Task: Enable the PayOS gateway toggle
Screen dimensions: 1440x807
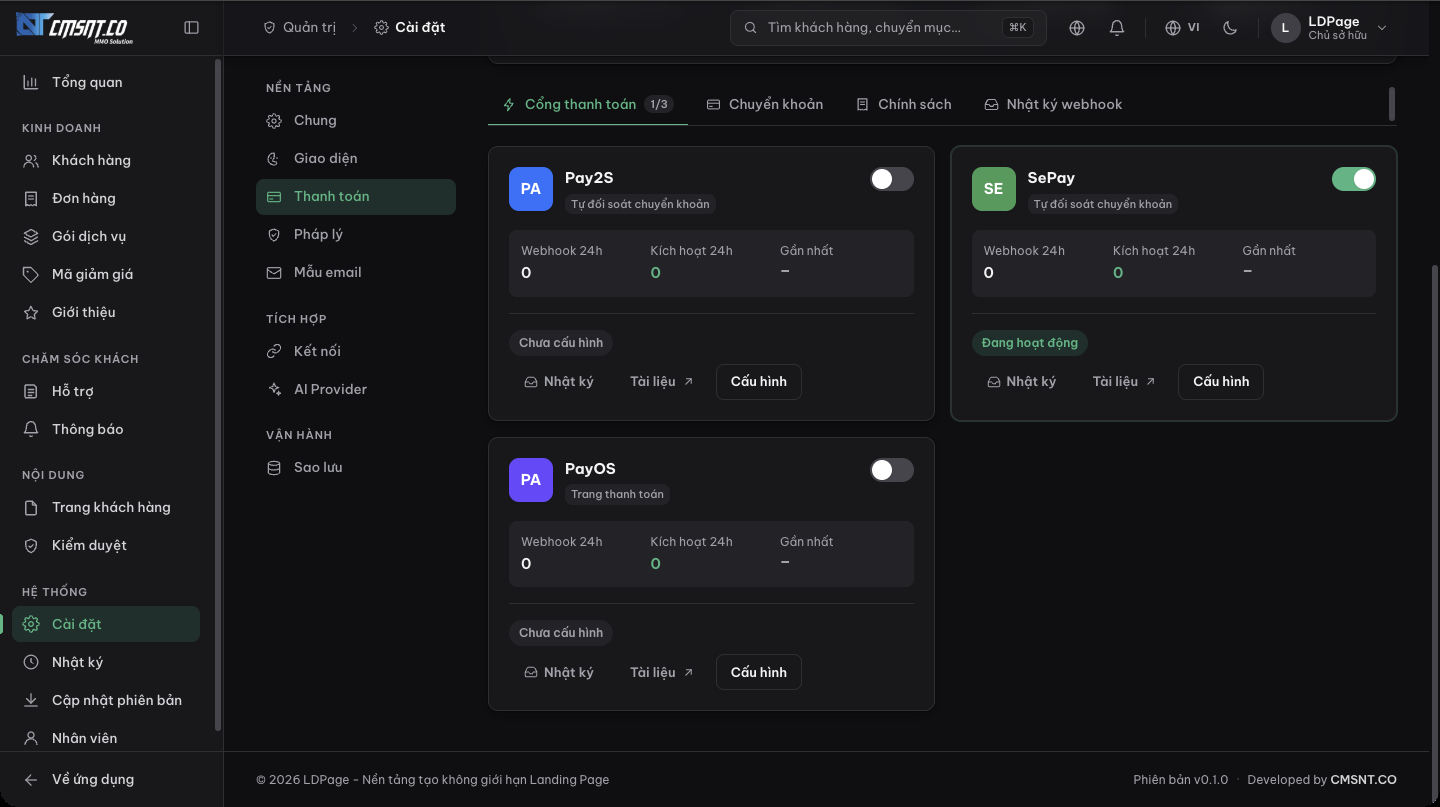Action: tap(892, 470)
